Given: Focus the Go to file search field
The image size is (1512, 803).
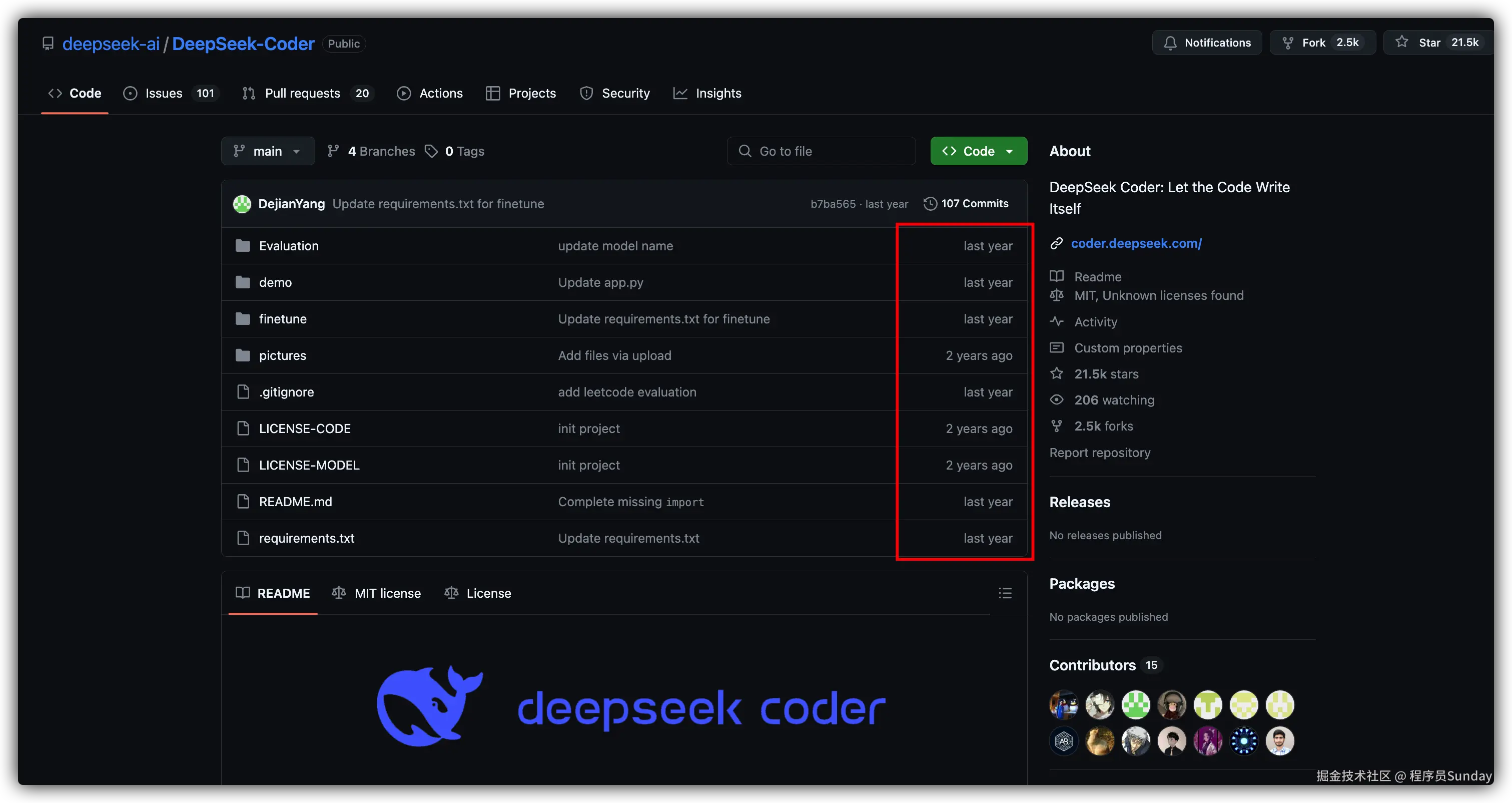Looking at the screenshot, I should coord(821,151).
